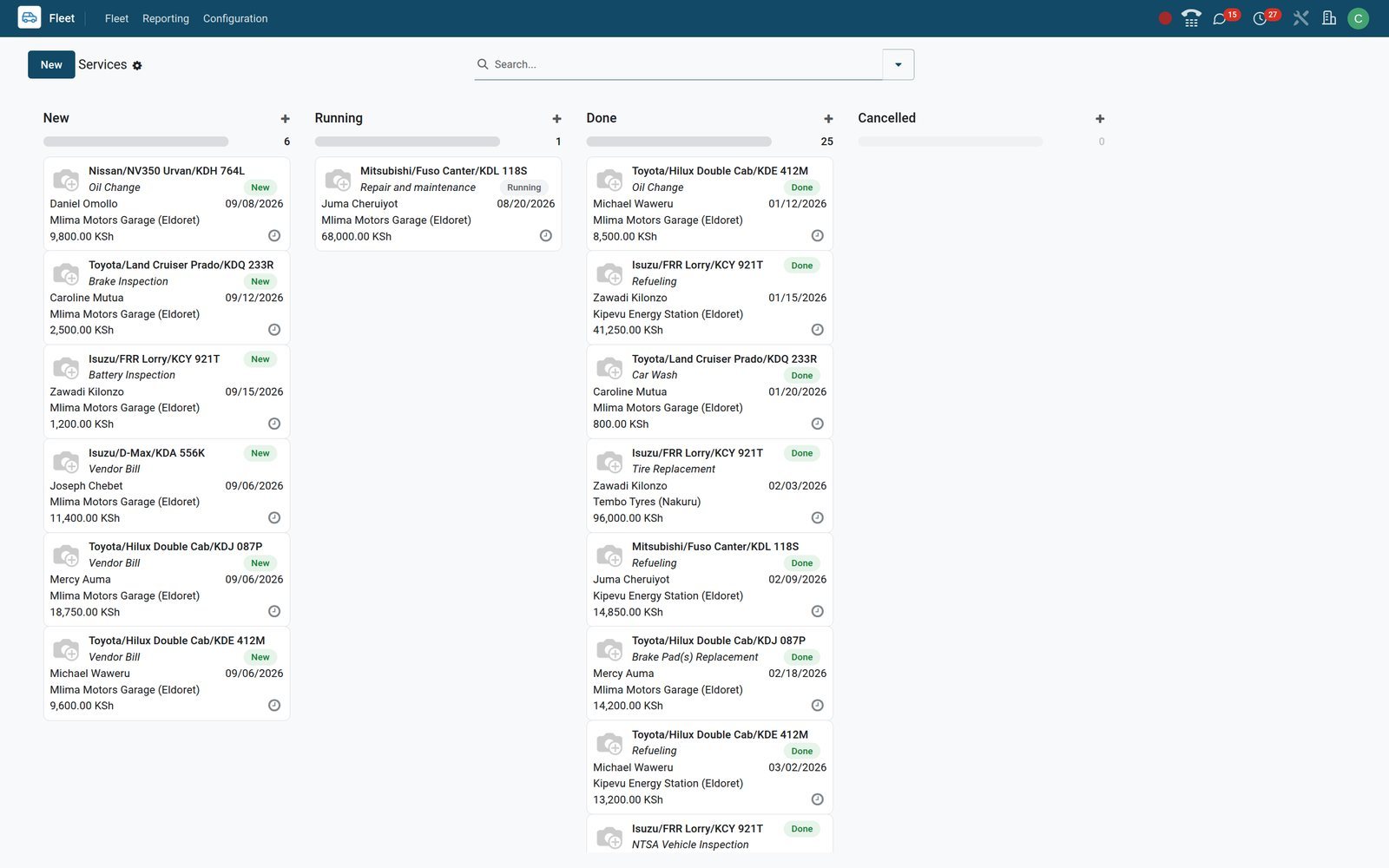This screenshot has height=868, width=1389.
Task: Click the Cancelled column title
Action: click(886, 118)
